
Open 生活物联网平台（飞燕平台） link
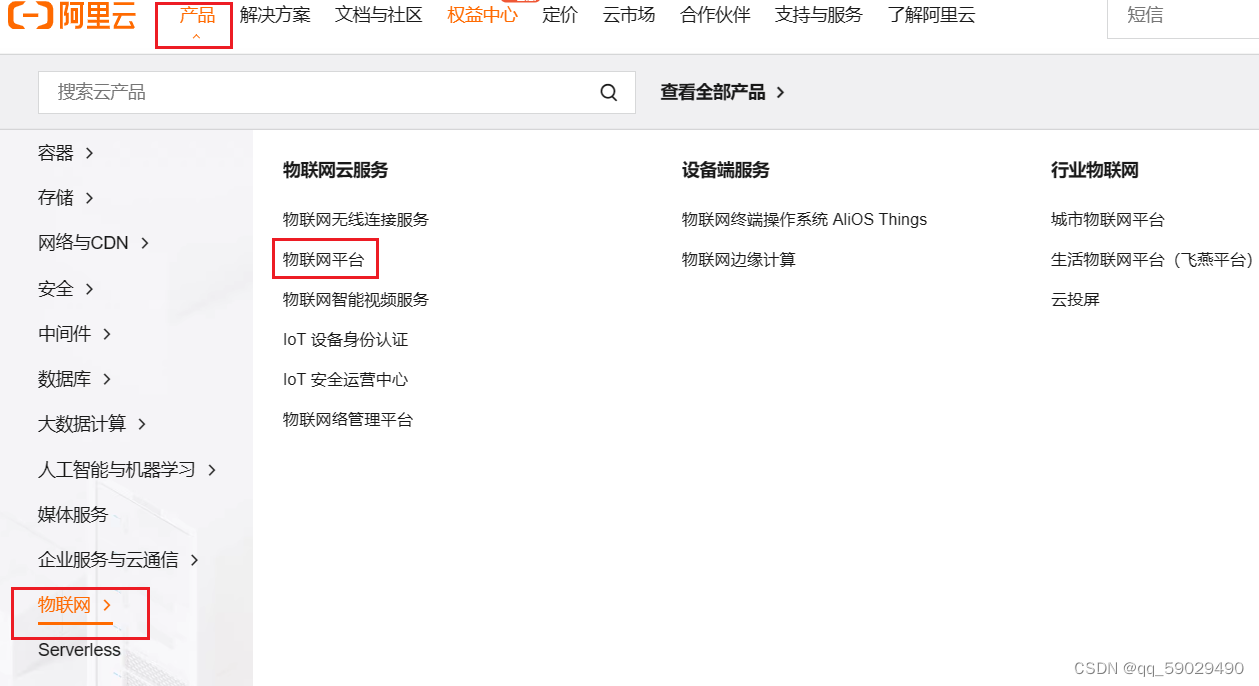1152,259
